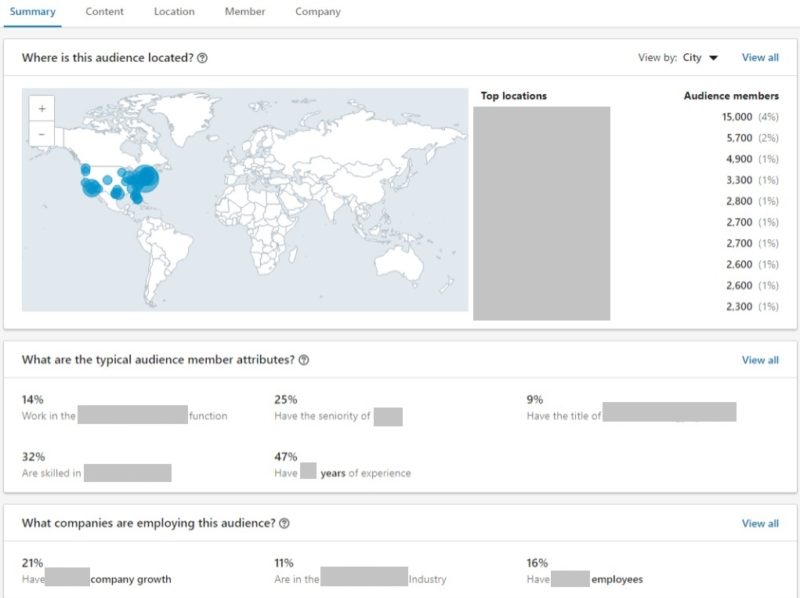Click 'View all' in the companies section
Viewport: 800px width, 598px height.
(760, 523)
